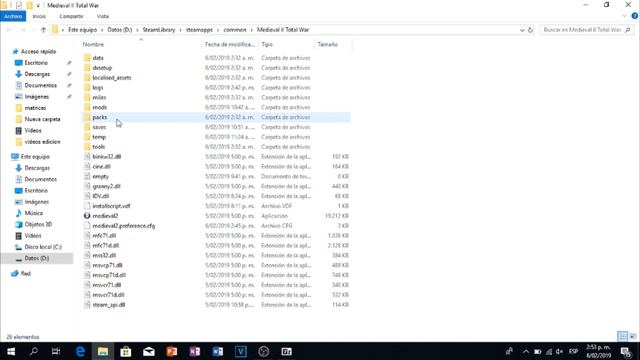Open the Compartir ribbon tab
The width and height of the screenshot is (640, 360).
click(x=71, y=16)
